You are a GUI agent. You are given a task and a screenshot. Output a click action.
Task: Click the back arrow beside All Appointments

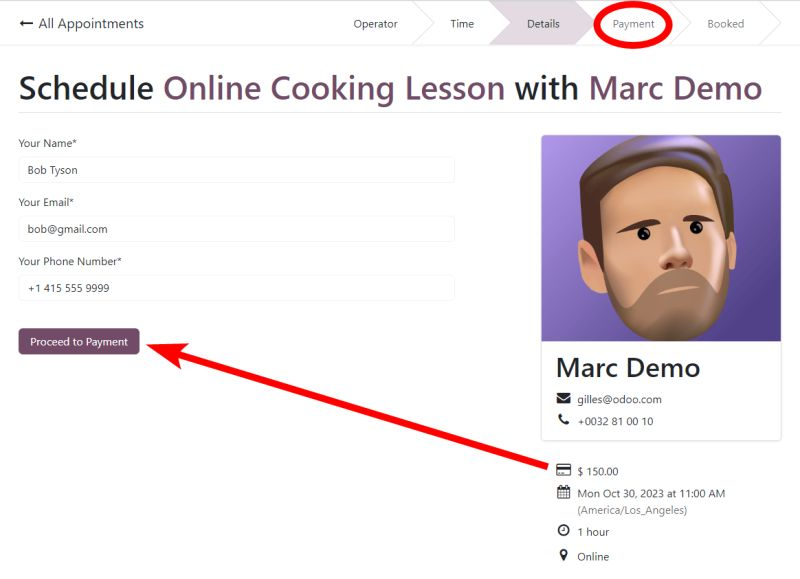[26, 23]
